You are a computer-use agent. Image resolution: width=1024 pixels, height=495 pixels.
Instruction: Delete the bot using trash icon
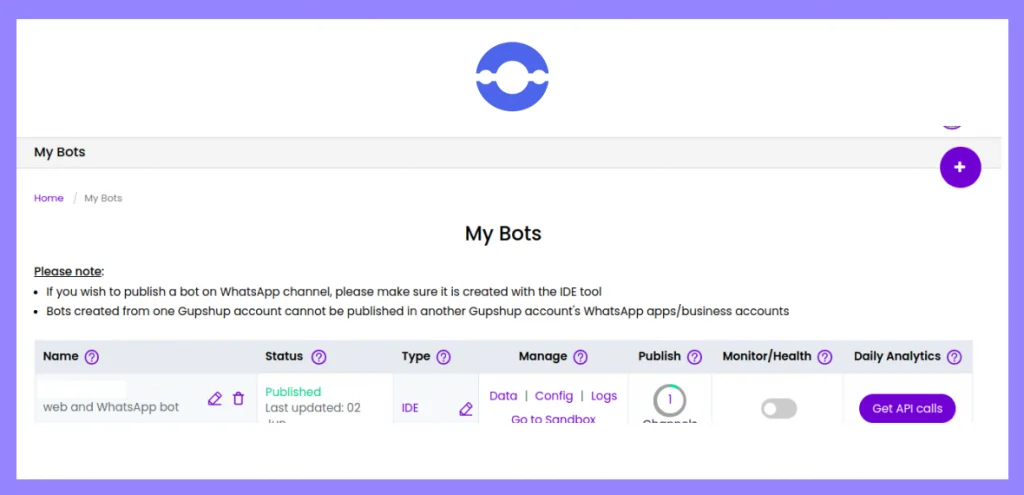point(238,398)
